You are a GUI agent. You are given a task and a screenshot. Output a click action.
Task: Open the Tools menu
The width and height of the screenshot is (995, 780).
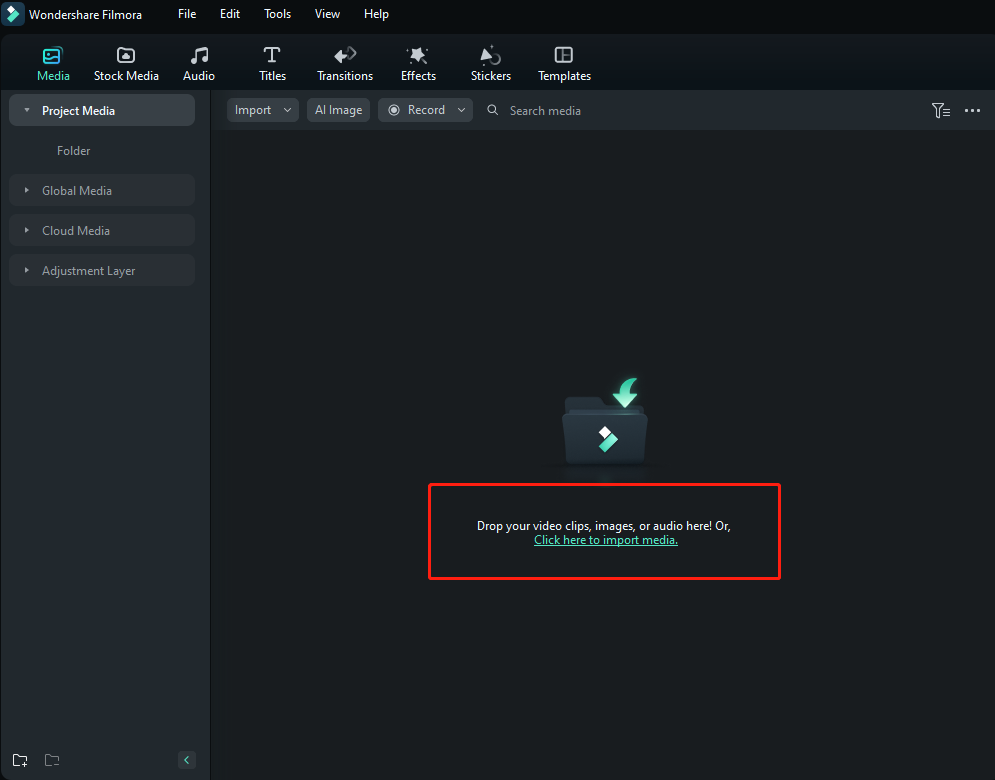[277, 14]
